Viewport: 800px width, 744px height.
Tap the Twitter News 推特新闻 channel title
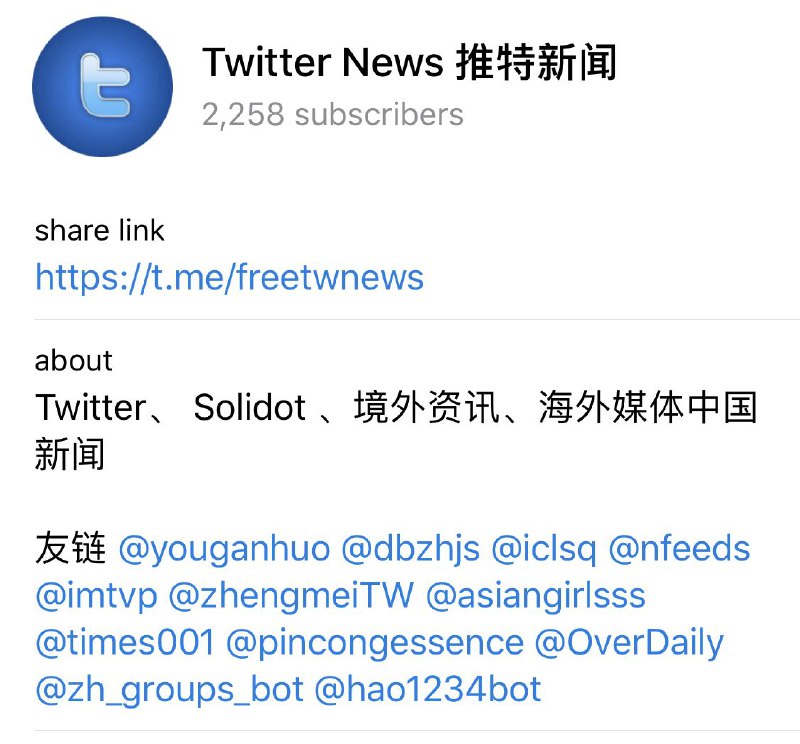click(409, 62)
